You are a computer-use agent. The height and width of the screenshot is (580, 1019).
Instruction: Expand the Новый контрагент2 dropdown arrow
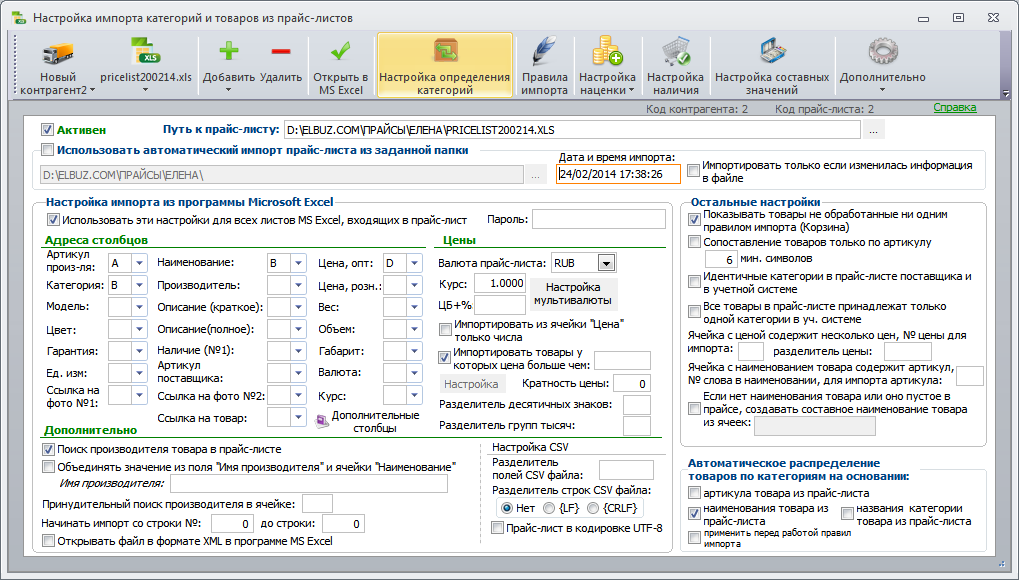point(92,90)
